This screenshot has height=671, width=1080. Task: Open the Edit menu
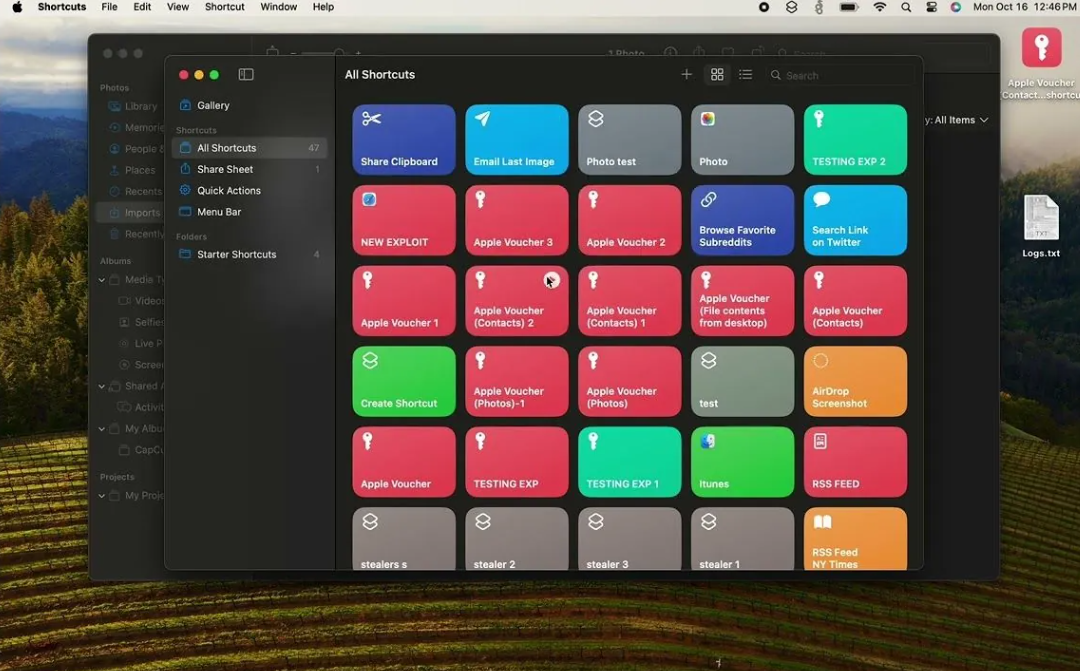click(142, 7)
